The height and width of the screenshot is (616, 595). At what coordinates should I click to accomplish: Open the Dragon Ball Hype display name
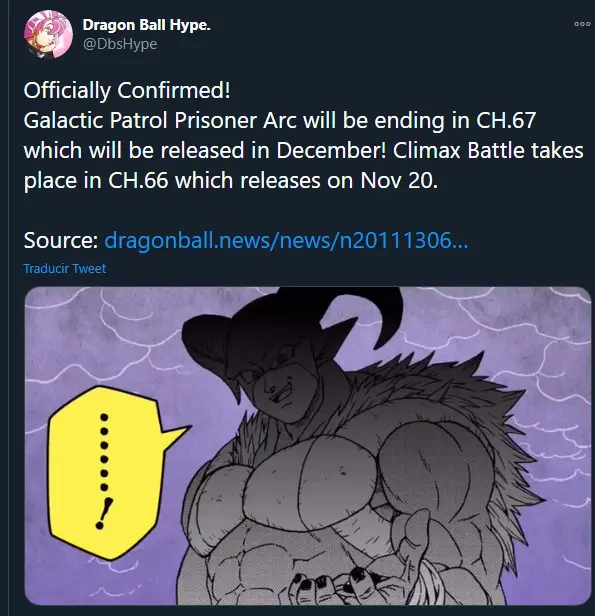coord(146,25)
